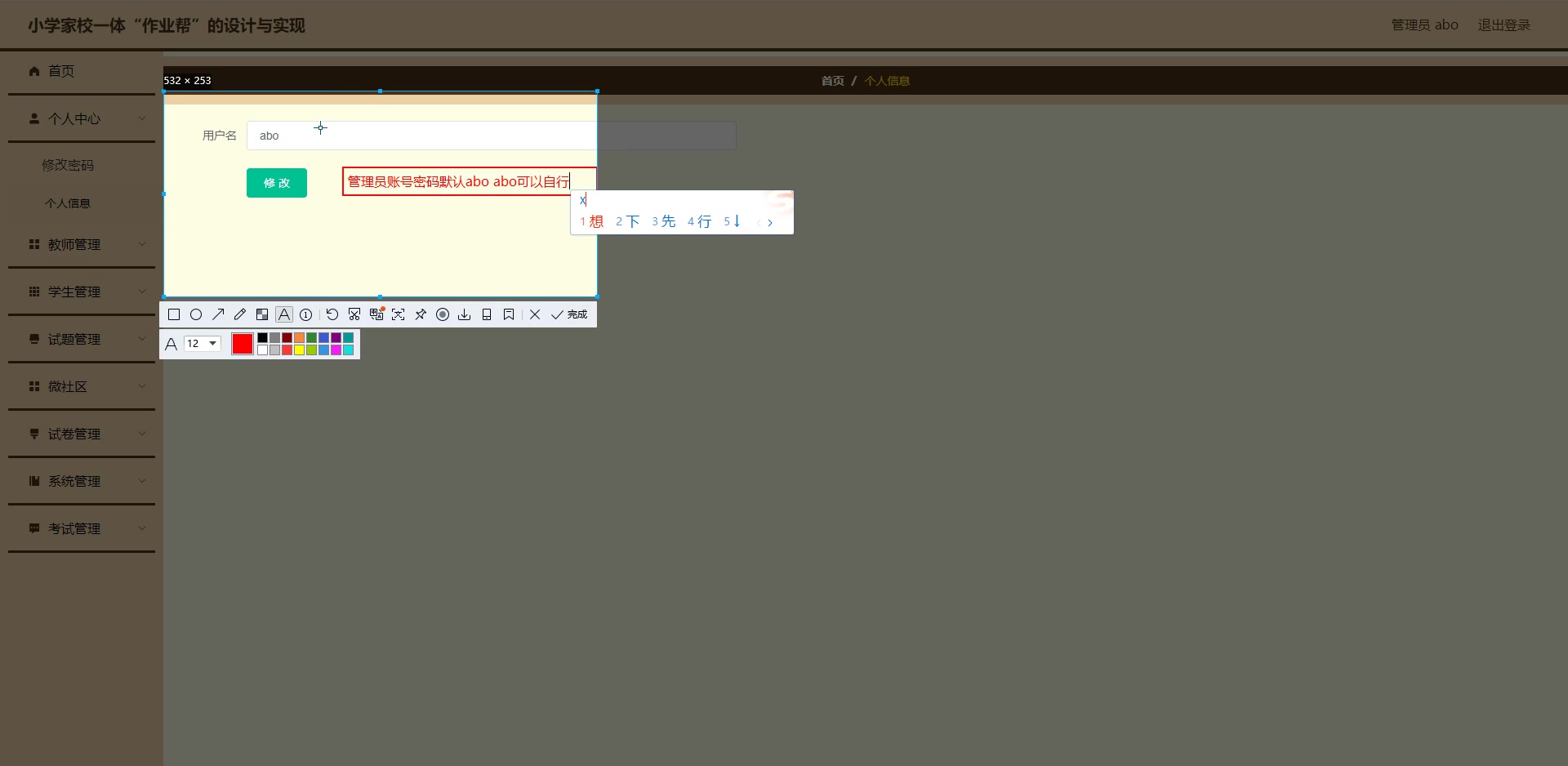Viewport: 1568px width, 766px height.
Task: Select the arrow drawing tool
Action: click(218, 314)
